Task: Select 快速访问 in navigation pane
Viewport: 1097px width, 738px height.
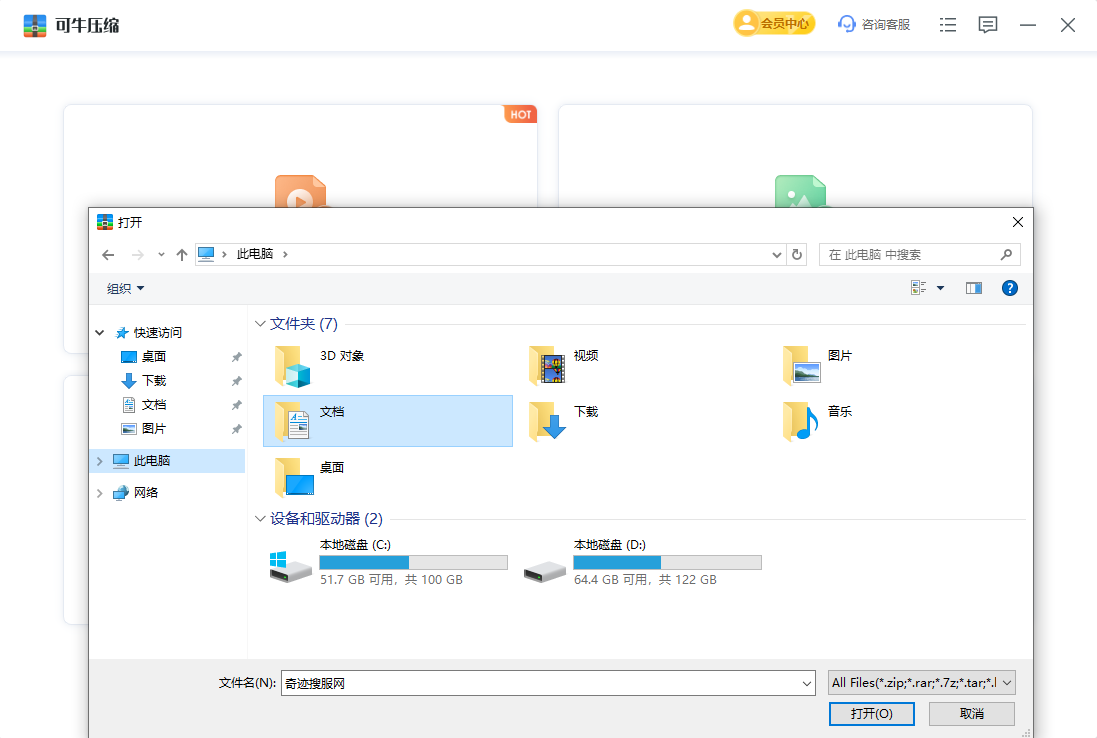Action: [157, 332]
